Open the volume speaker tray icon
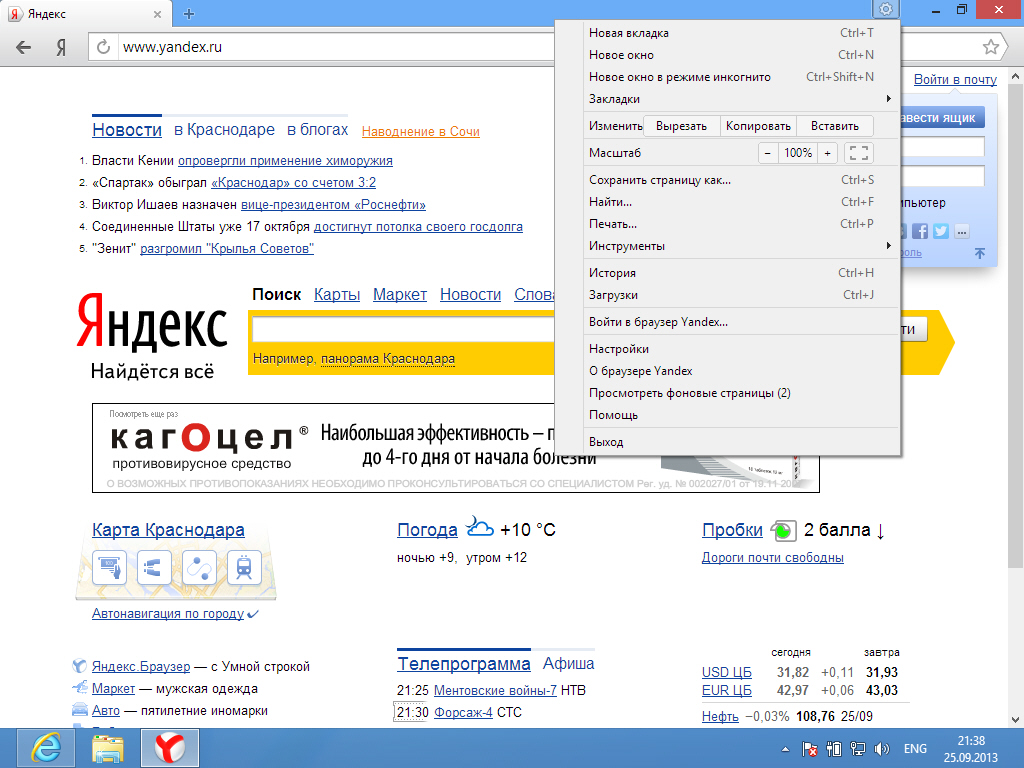Screen dimensions: 1024x768 pos(882,749)
